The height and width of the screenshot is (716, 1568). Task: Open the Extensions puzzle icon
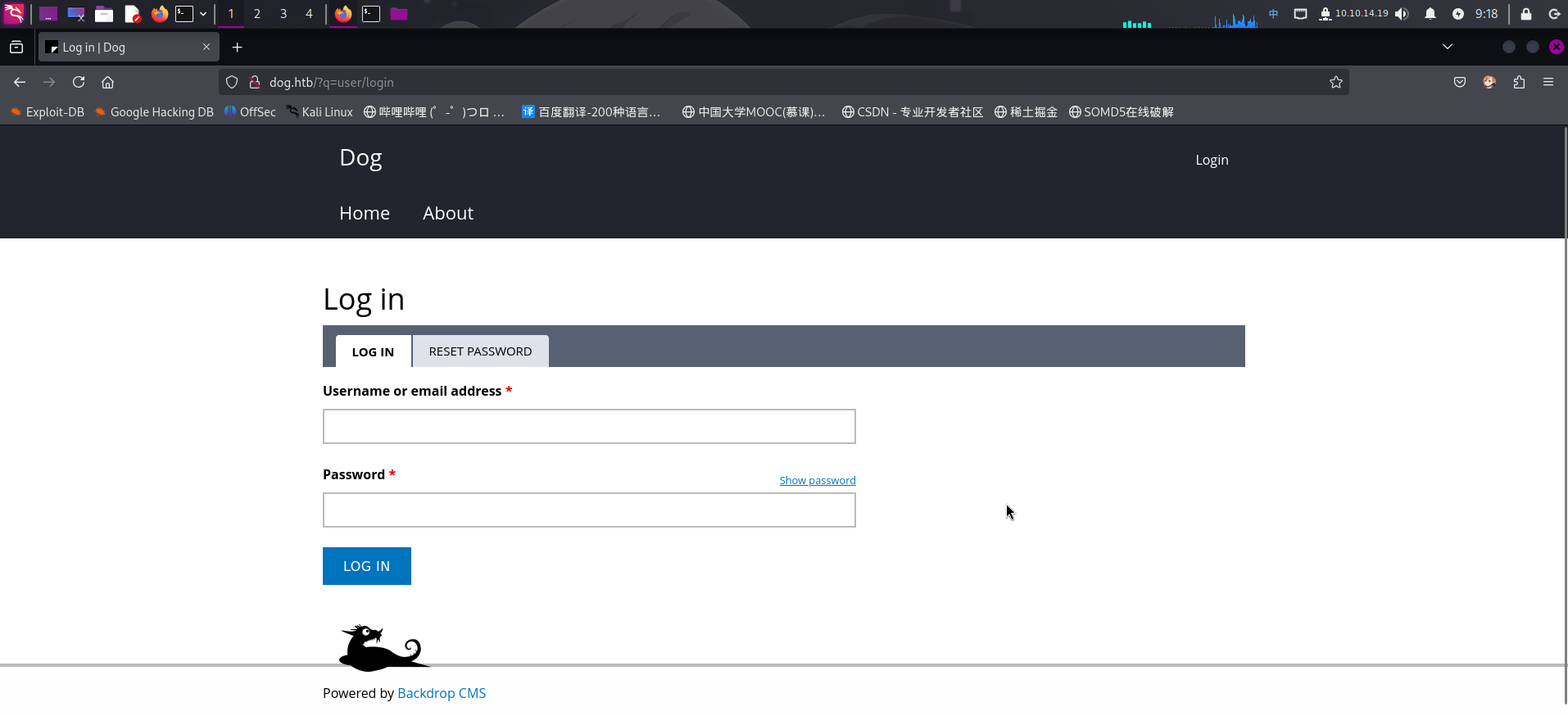pos(1519,82)
